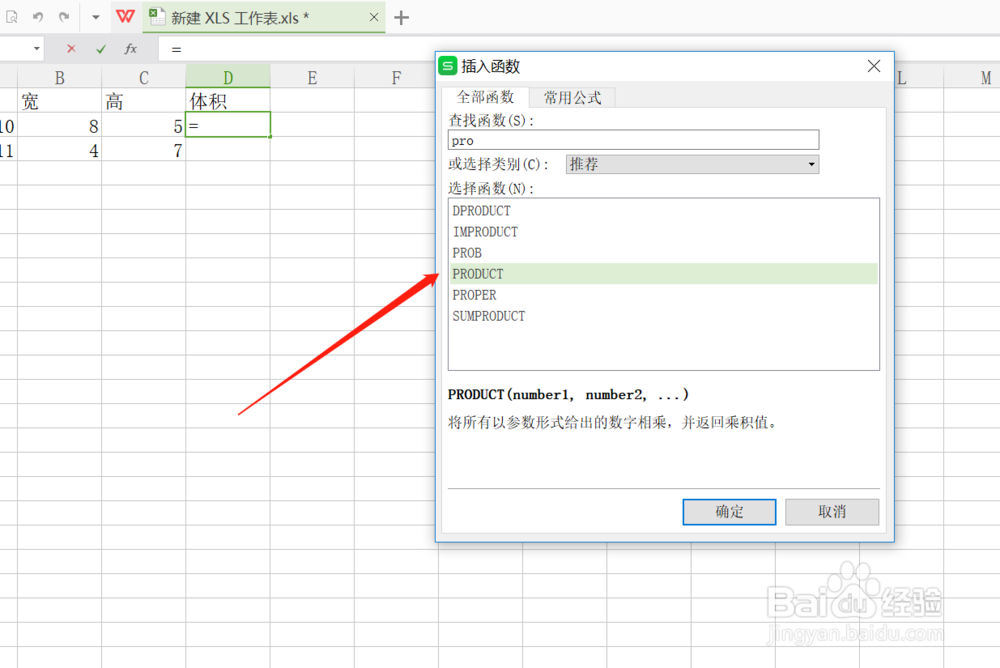Viewport: 1000px width, 668px height.
Task: Open the quick access toolbar dropdown arrow
Action: (x=96, y=17)
